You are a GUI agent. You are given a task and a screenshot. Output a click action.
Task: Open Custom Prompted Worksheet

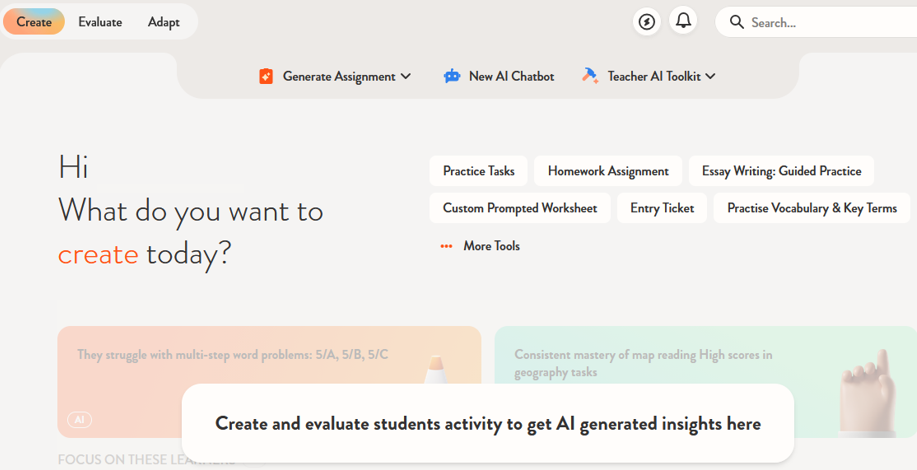520,208
